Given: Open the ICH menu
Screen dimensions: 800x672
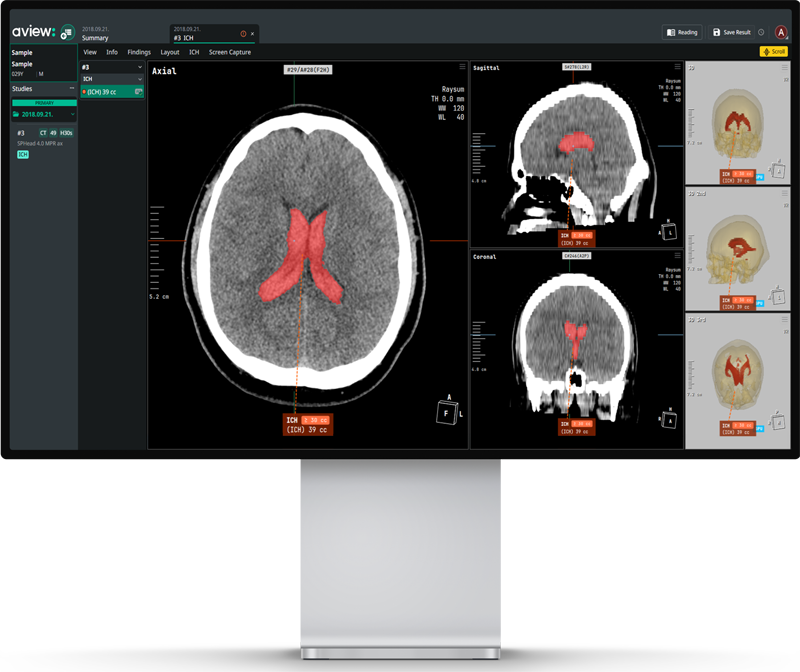Looking at the screenshot, I should 194,52.
